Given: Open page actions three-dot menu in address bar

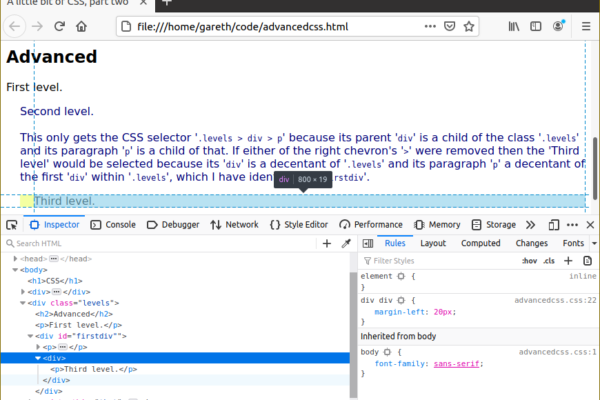Looking at the screenshot, I should (430, 26).
